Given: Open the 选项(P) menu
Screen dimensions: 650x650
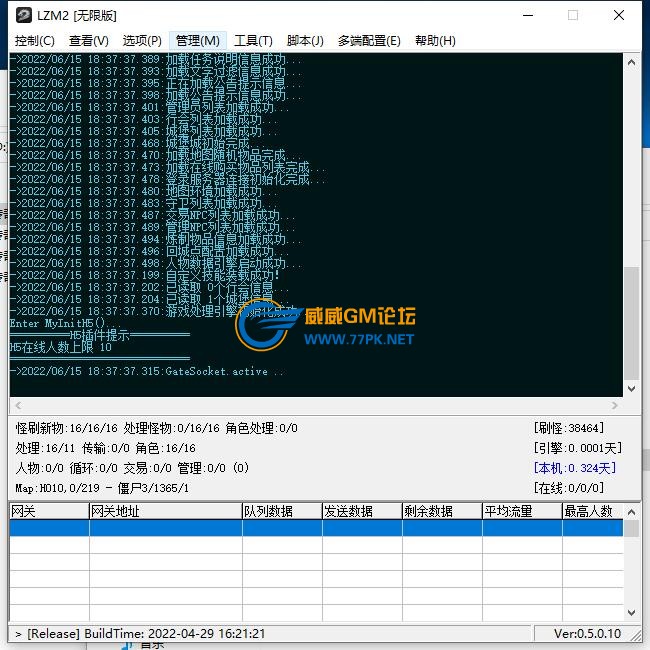Looking at the screenshot, I should click(x=142, y=41).
